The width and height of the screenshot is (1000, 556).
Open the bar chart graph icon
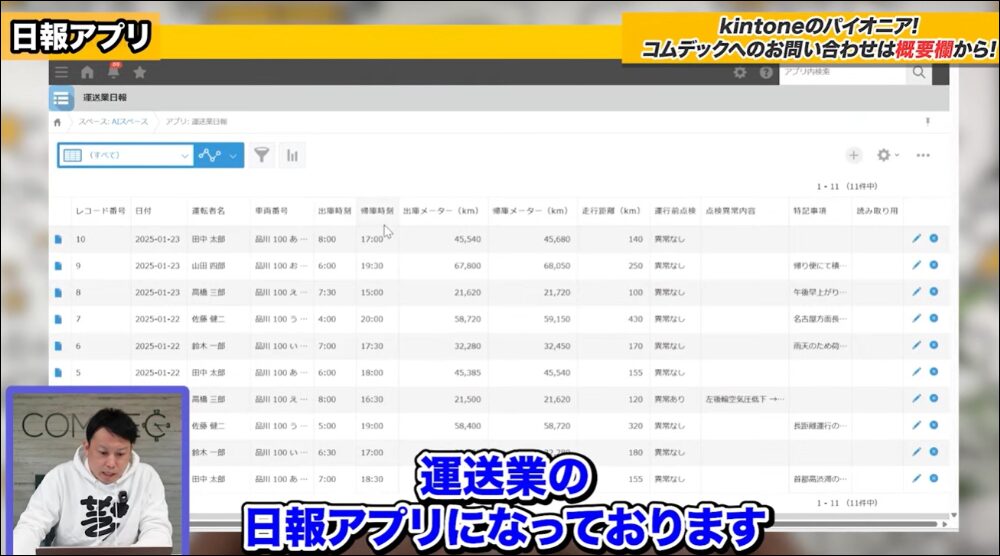pyautogui.click(x=292, y=155)
